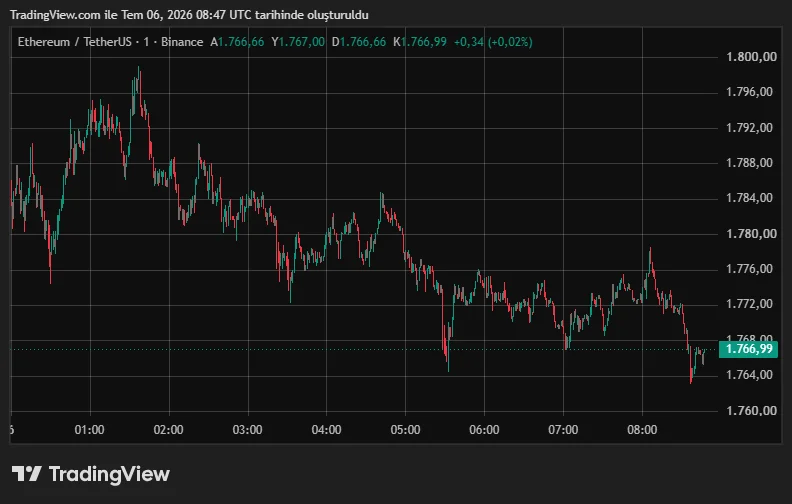Click the 1.800,00 price axis label

click(x=751, y=57)
